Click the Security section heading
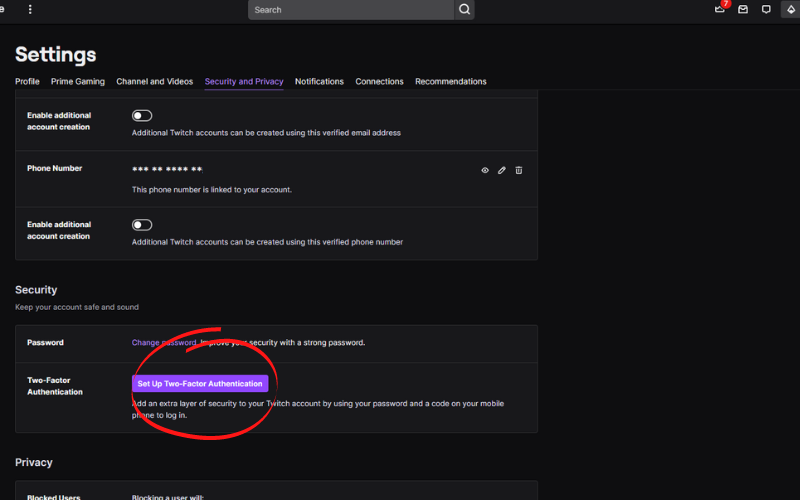This screenshot has width=800, height=500. pos(36,290)
